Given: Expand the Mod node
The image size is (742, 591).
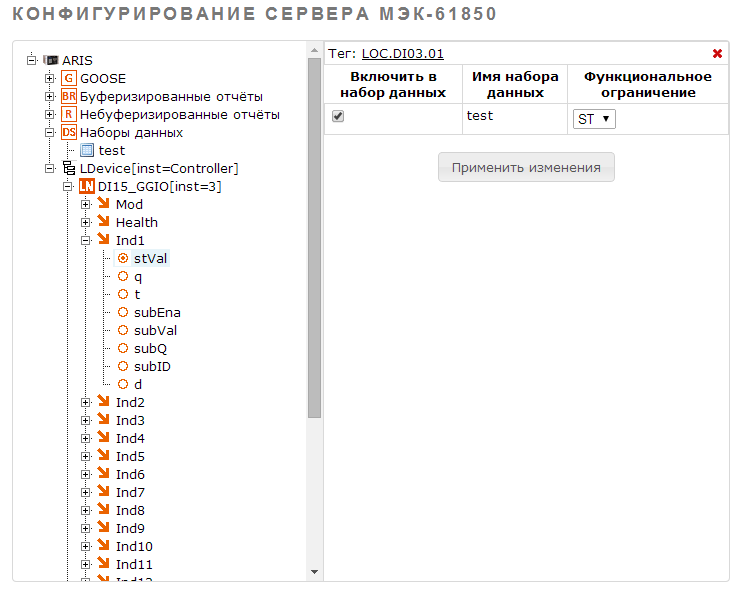Looking at the screenshot, I should 86,204.
